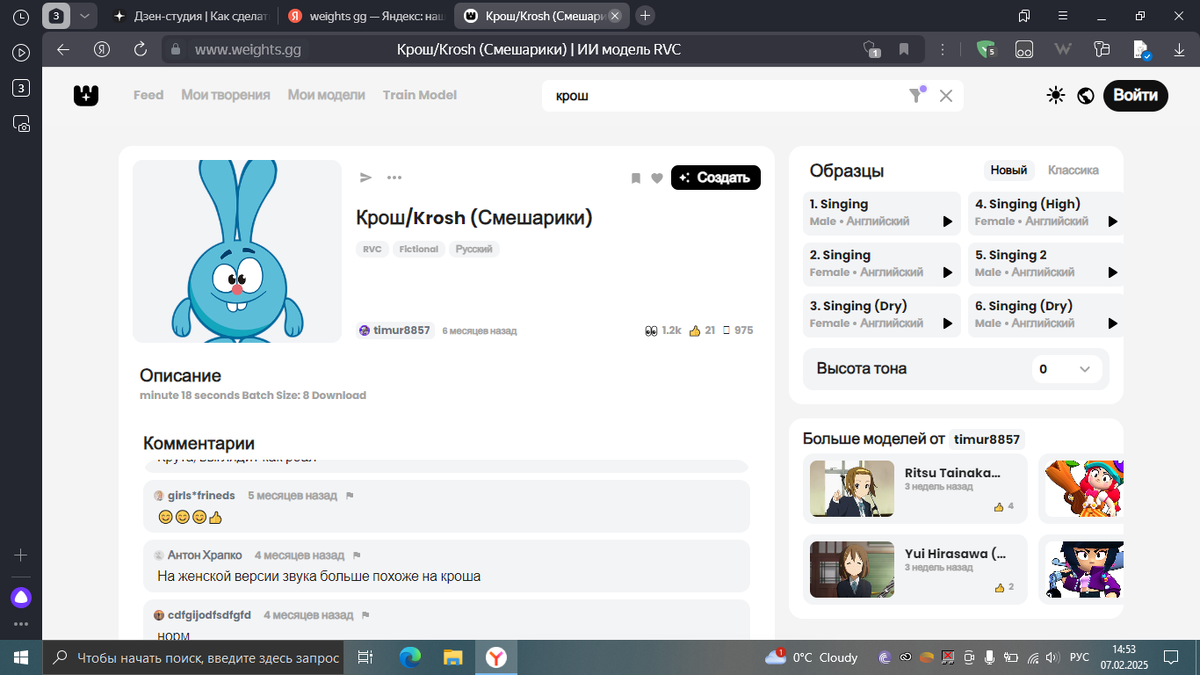Click the Windows taskbar search box

coord(194,657)
